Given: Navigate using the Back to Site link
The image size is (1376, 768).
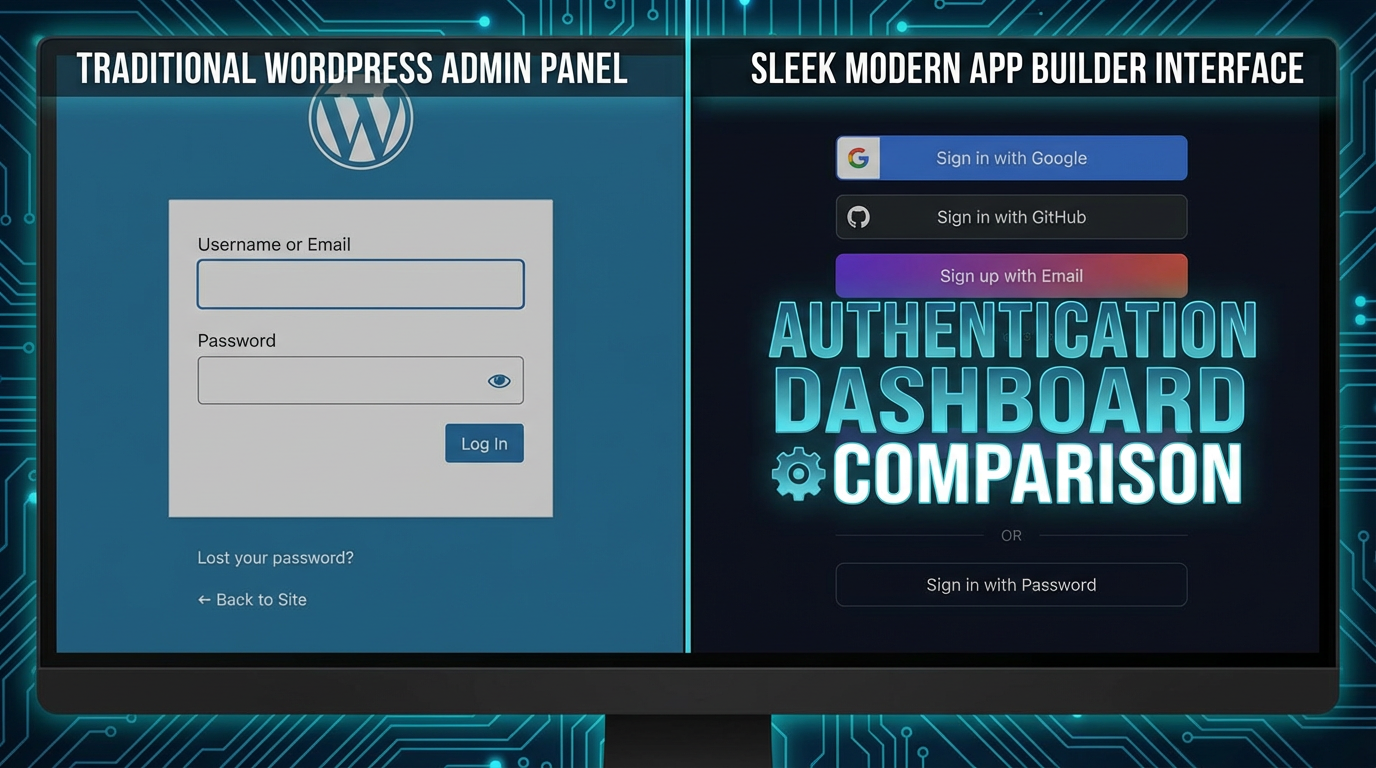Looking at the screenshot, I should [x=252, y=600].
